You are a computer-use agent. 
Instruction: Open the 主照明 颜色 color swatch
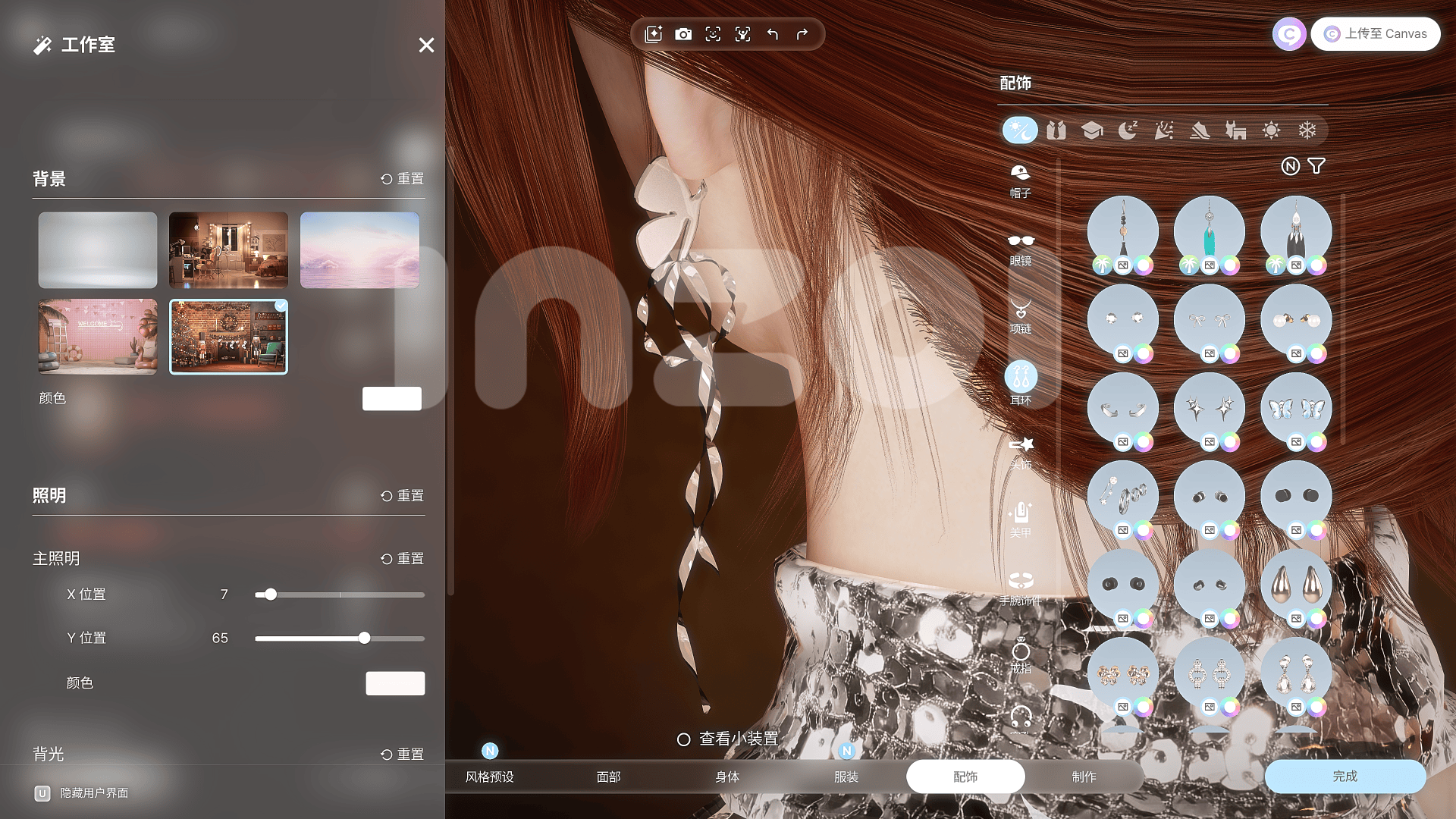pyautogui.click(x=395, y=683)
